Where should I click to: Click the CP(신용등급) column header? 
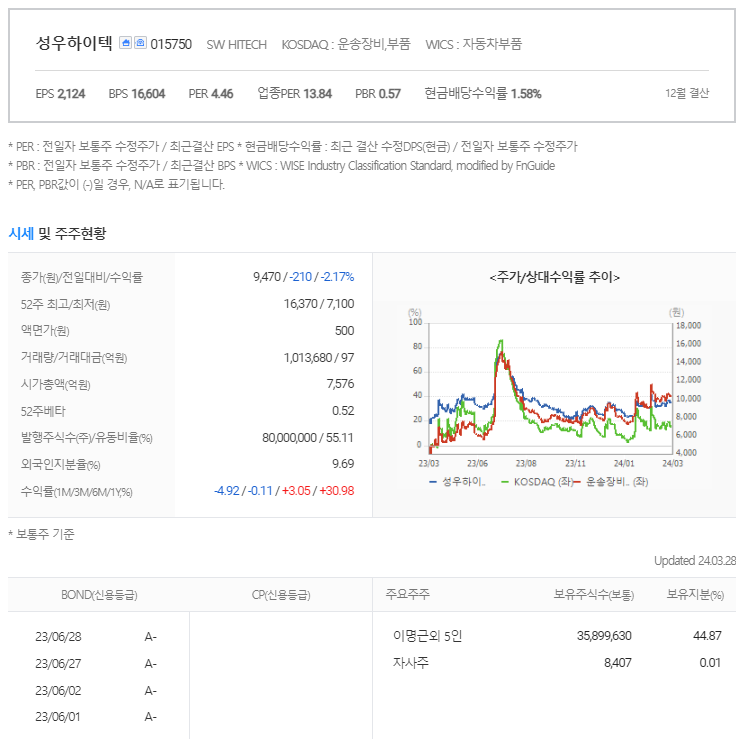tap(281, 595)
